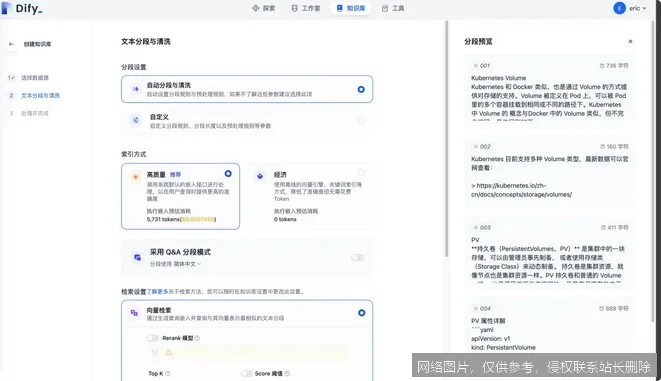661x381 pixels.
Task: Click the back arrow beside 创建知识库
Action: click(x=11, y=44)
